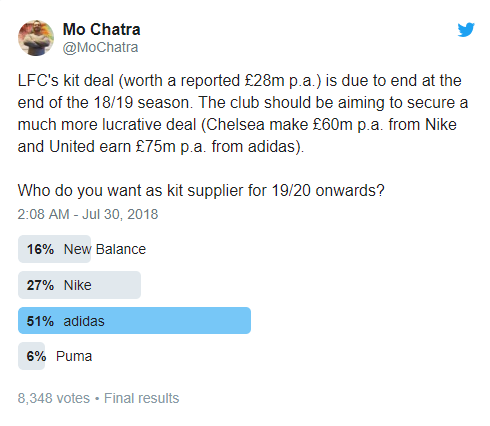Click the 16% result label

point(40,249)
